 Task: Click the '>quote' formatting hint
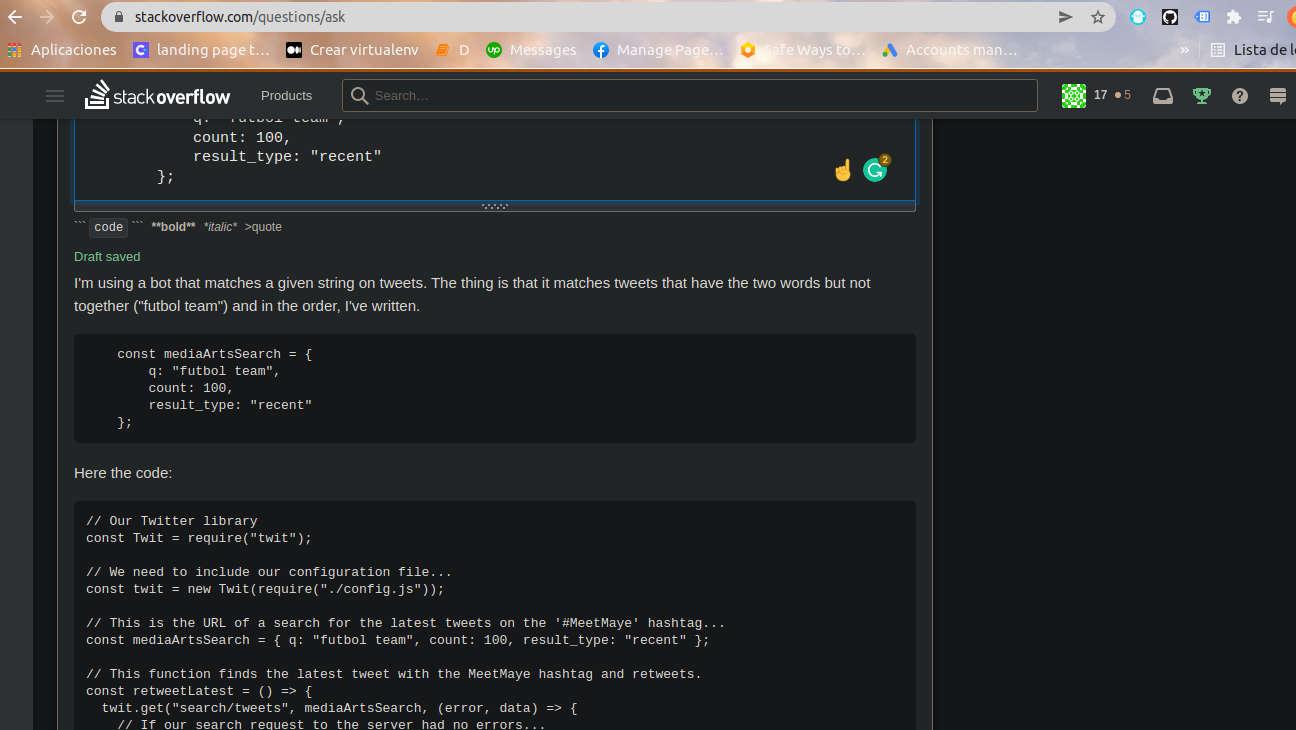(263, 227)
